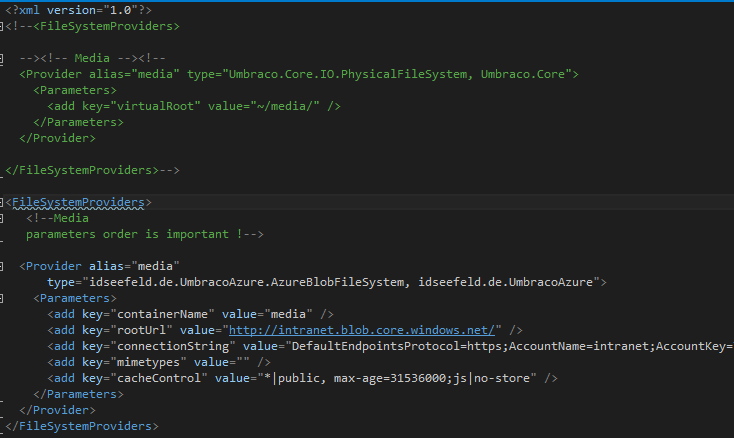Click the "connectionString" key
Screen dimensions: 734x438
pos(172,346)
